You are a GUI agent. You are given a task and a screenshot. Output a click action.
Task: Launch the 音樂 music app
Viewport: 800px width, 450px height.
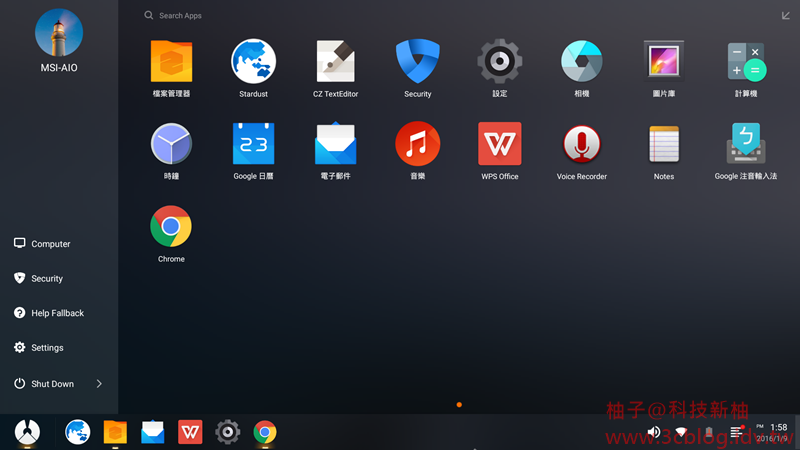click(x=418, y=144)
